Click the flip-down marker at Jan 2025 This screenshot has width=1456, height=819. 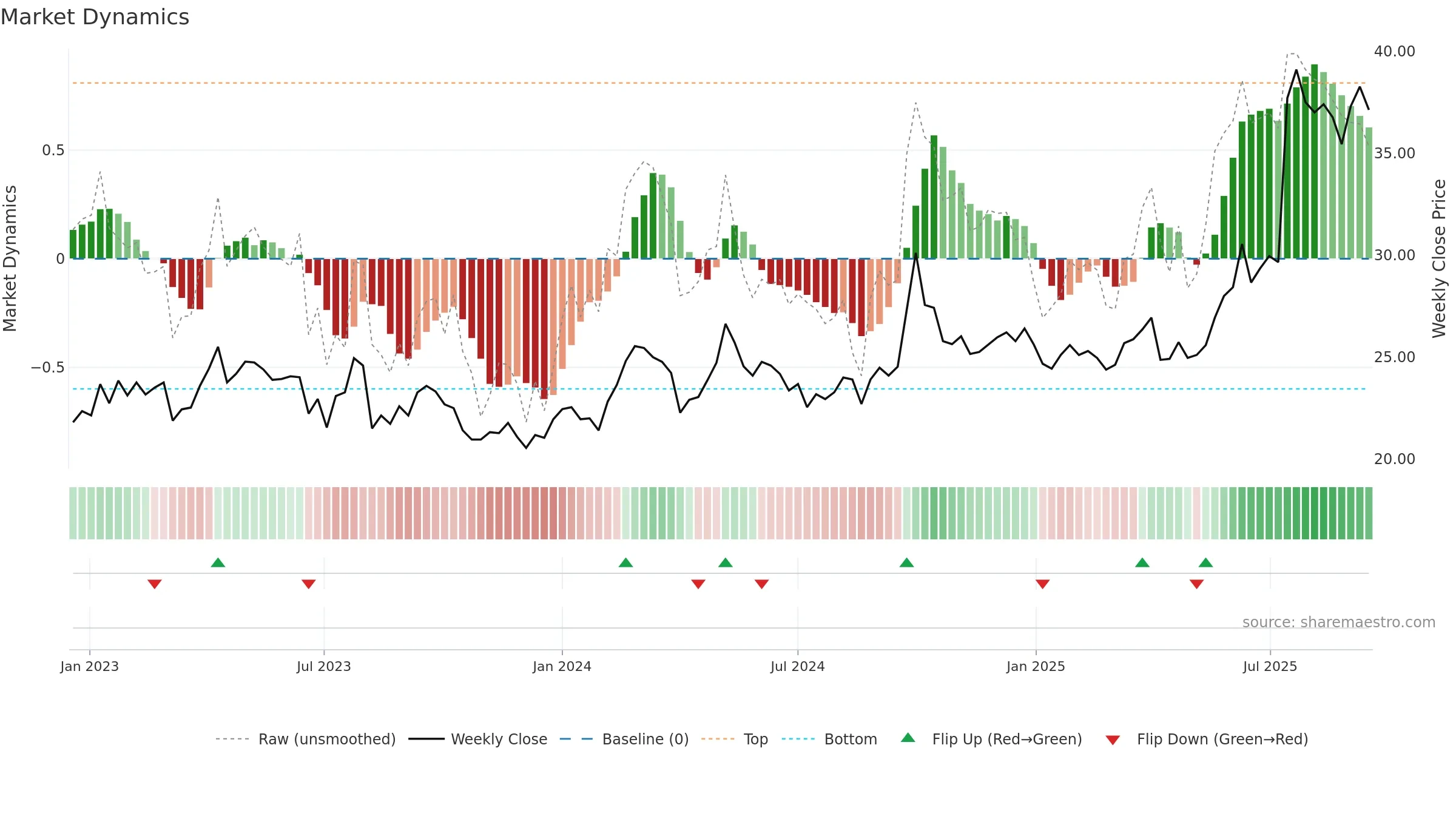point(1042,584)
